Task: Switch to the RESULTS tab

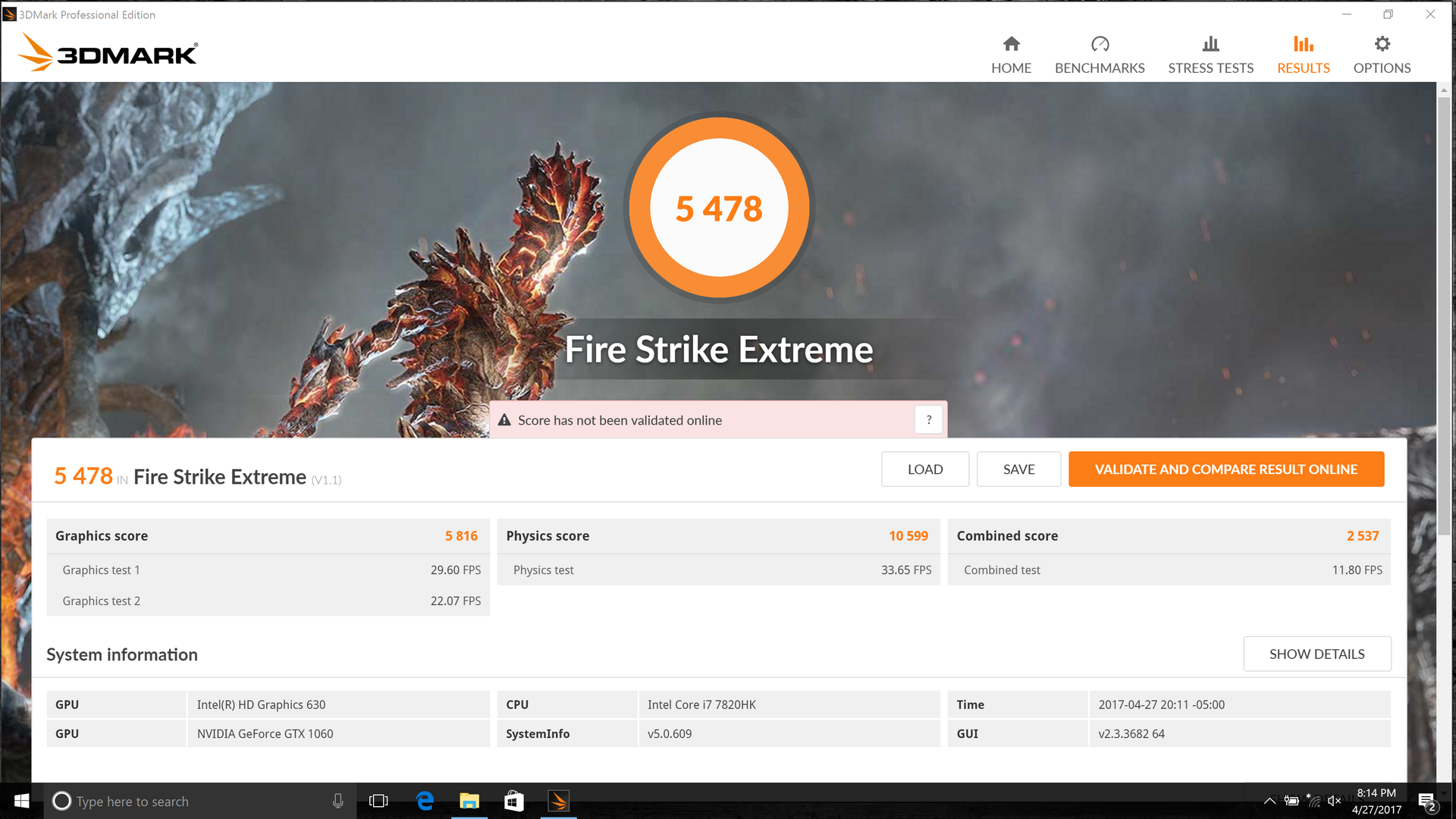Action: point(1303,67)
